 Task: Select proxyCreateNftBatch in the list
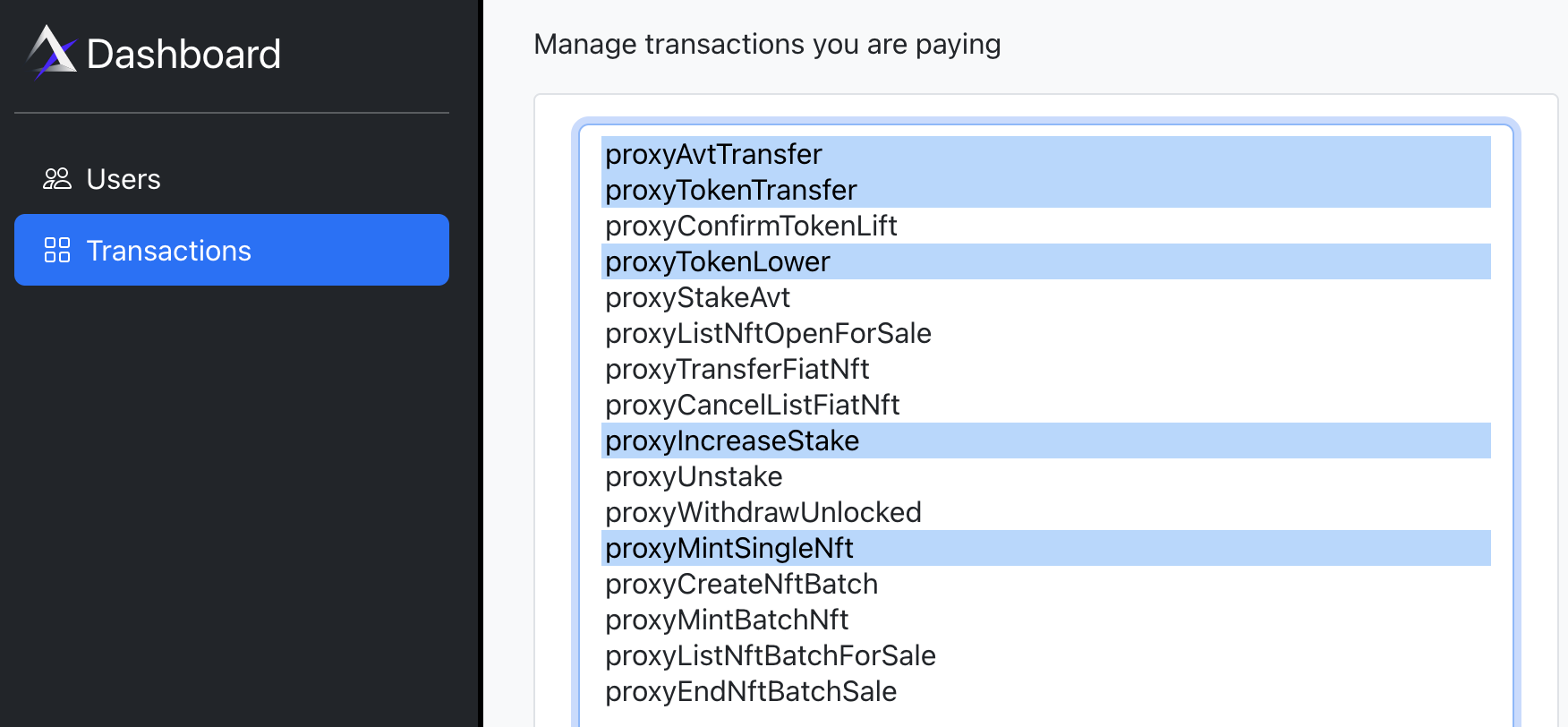click(741, 584)
